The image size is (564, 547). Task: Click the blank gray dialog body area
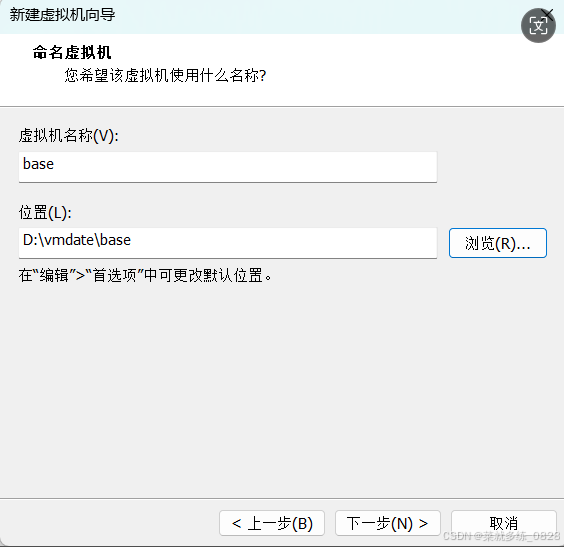pos(282,388)
